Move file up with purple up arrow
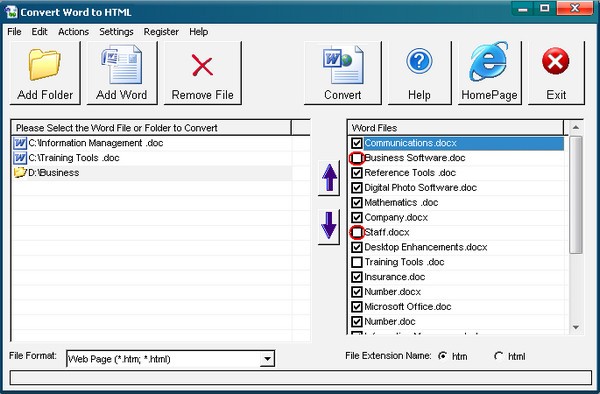600x394 pixels. (x=329, y=177)
